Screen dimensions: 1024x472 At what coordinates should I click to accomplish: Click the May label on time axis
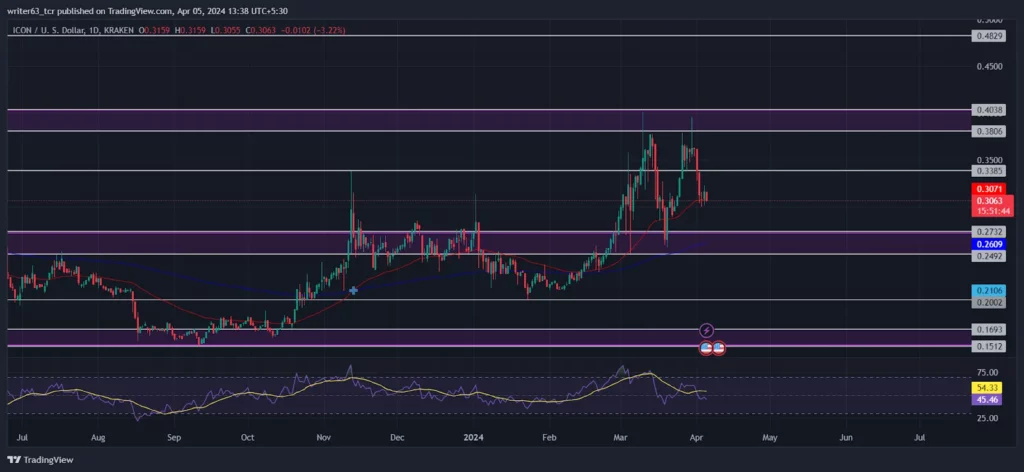770,435
